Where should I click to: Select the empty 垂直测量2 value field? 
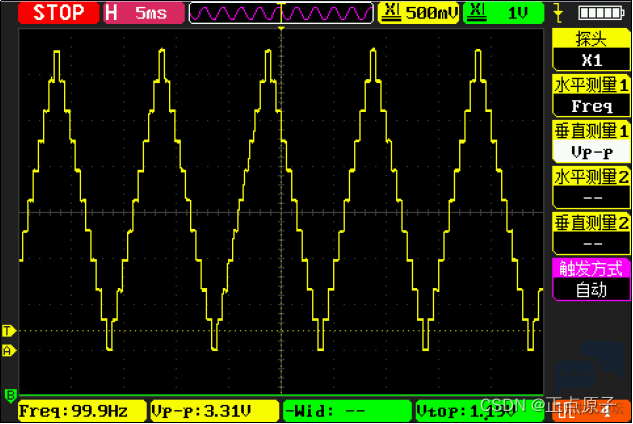click(x=592, y=244)
